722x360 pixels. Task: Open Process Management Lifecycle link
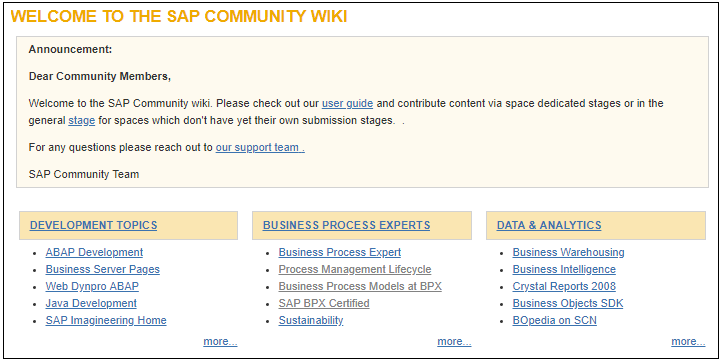point(355,269)
